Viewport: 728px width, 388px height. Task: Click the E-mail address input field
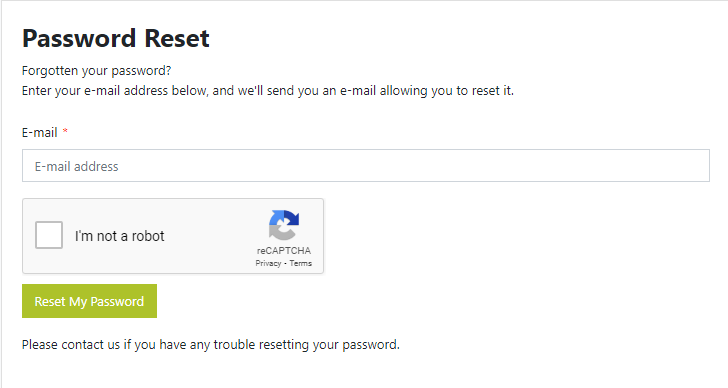click(x=366, y=166)
